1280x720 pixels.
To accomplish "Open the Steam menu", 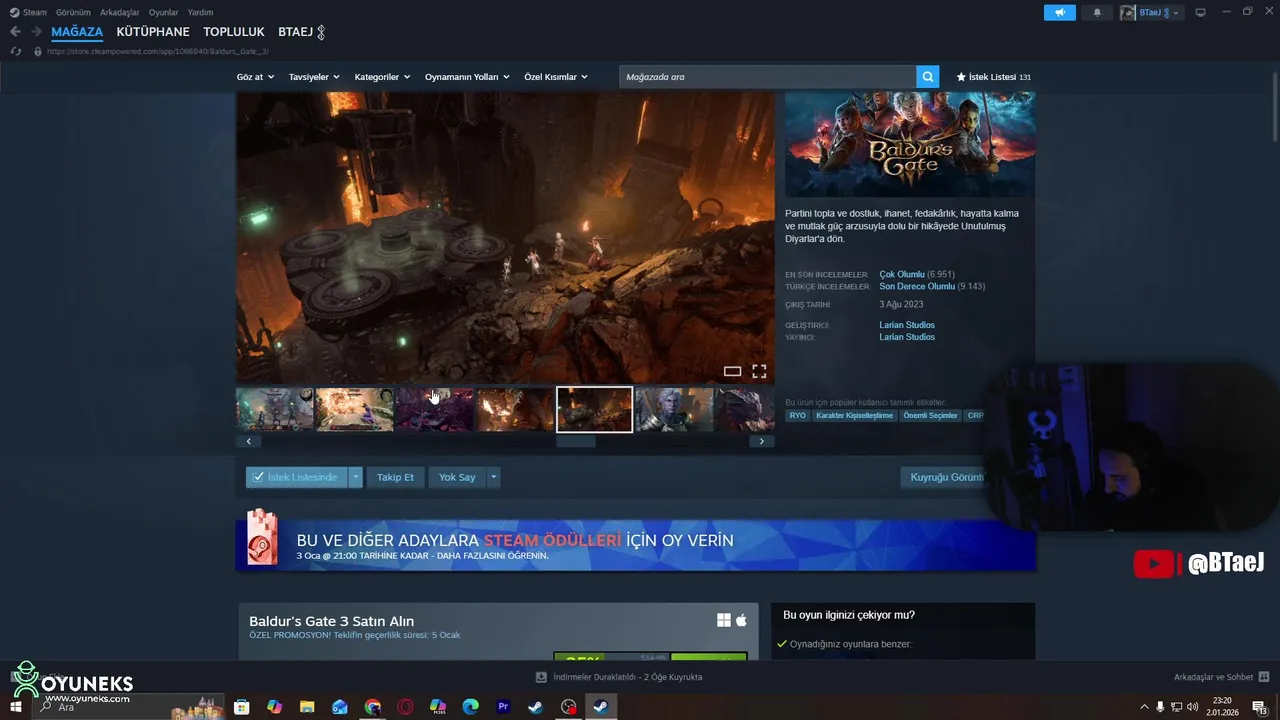I will pos(28,12).
